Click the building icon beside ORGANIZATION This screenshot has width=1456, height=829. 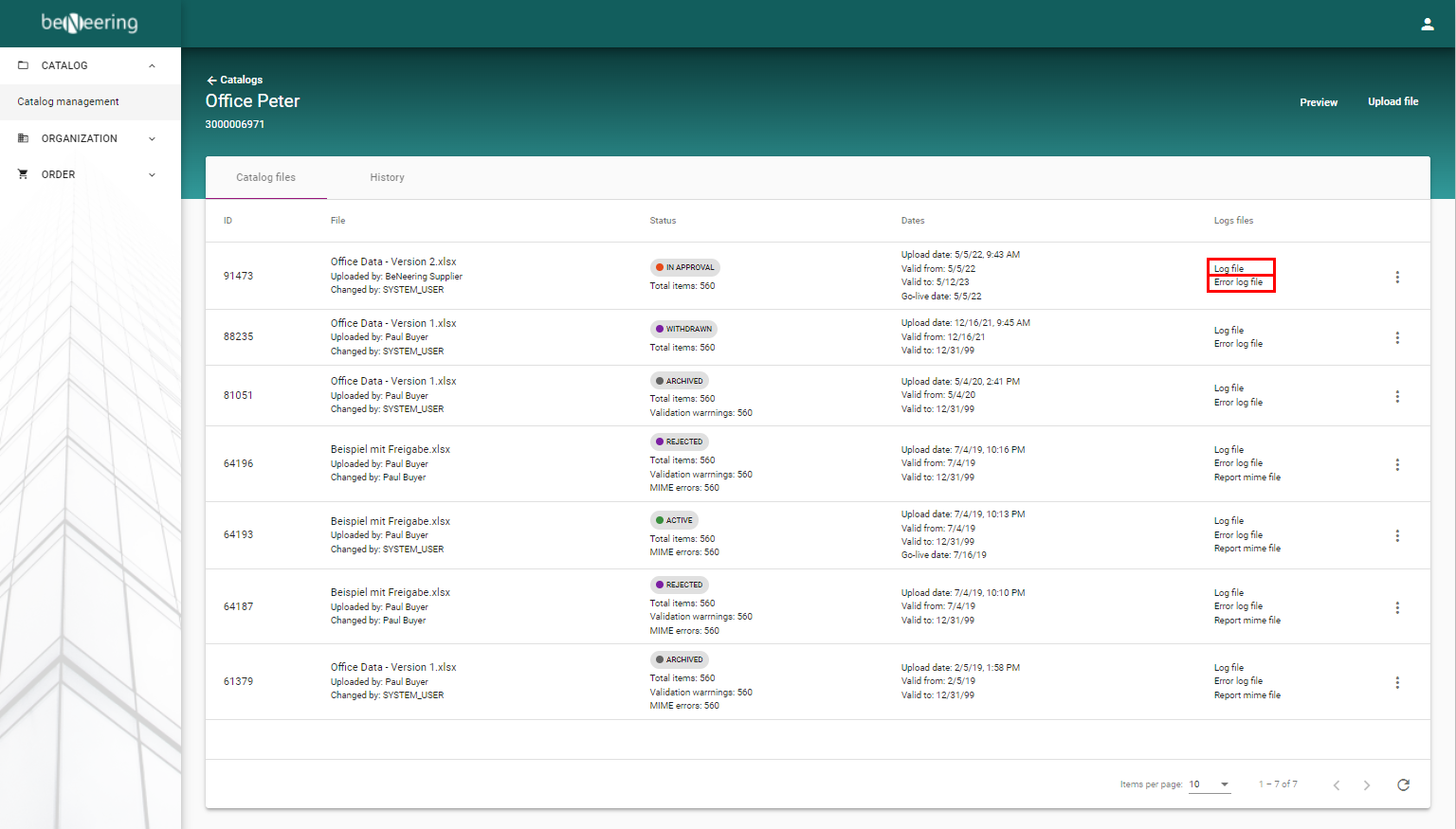point(23,138)
